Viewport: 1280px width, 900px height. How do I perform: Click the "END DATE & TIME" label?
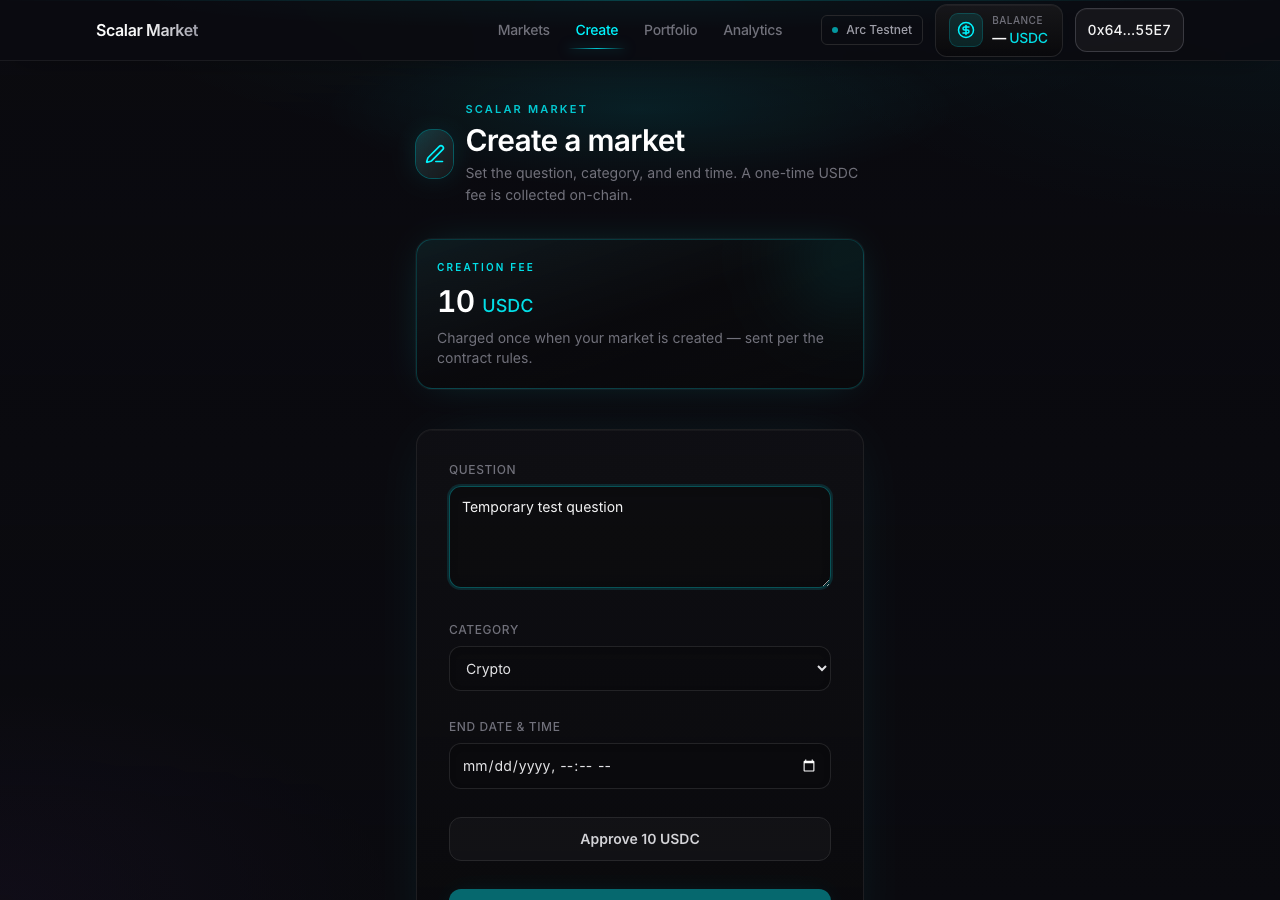504,727
